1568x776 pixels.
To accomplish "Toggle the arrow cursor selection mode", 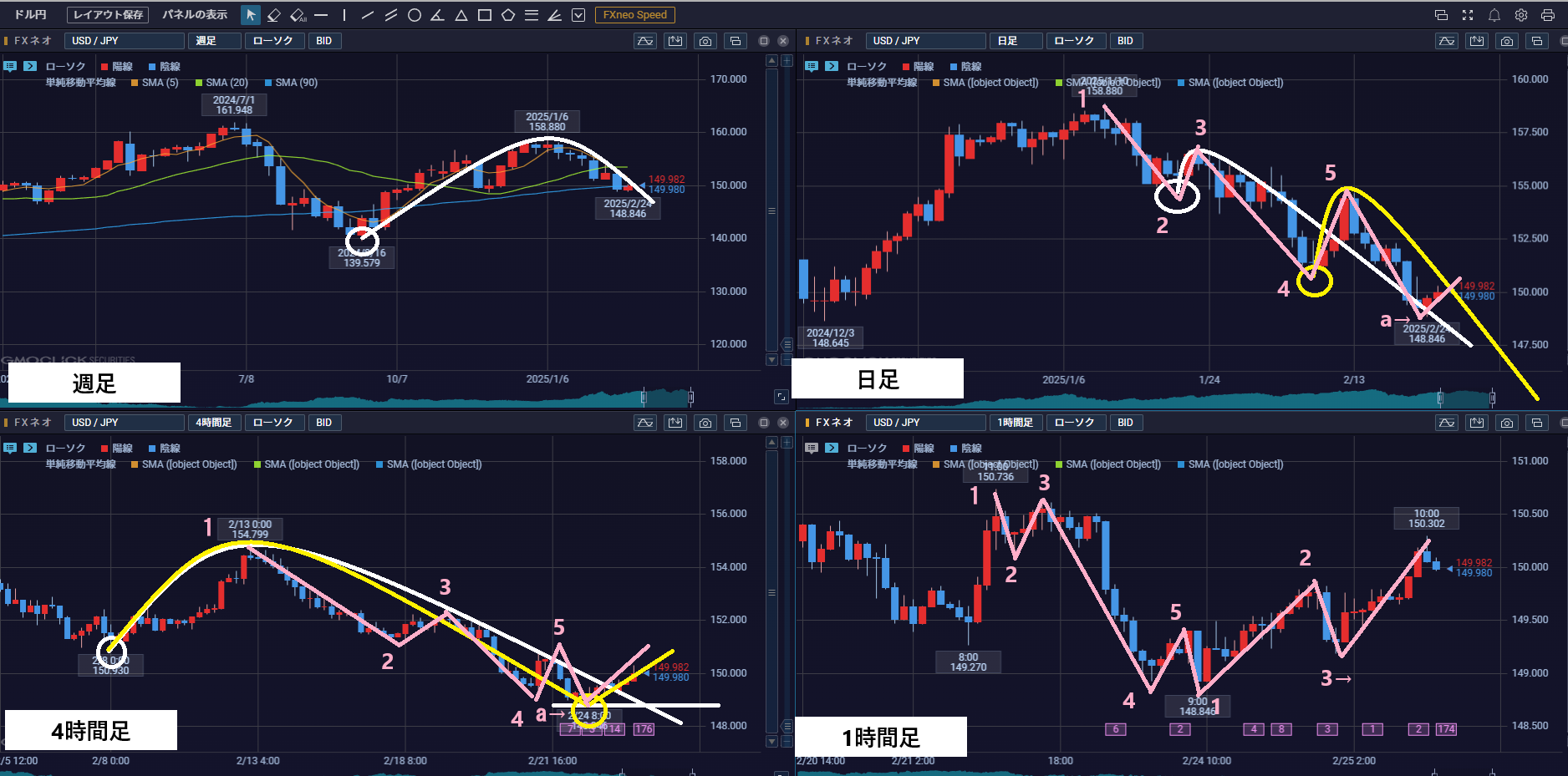I will (251, 15).
